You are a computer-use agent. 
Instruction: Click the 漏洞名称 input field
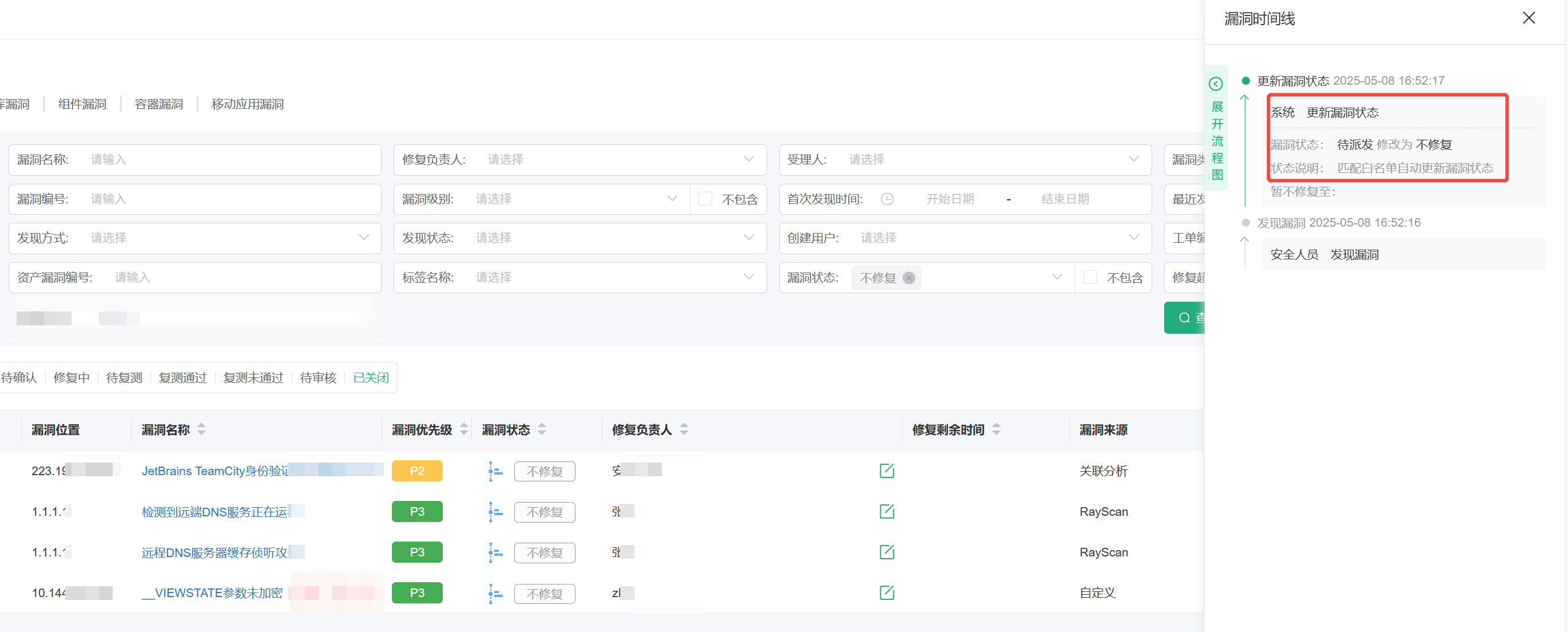pyautogui.click(x=231, y=160)
